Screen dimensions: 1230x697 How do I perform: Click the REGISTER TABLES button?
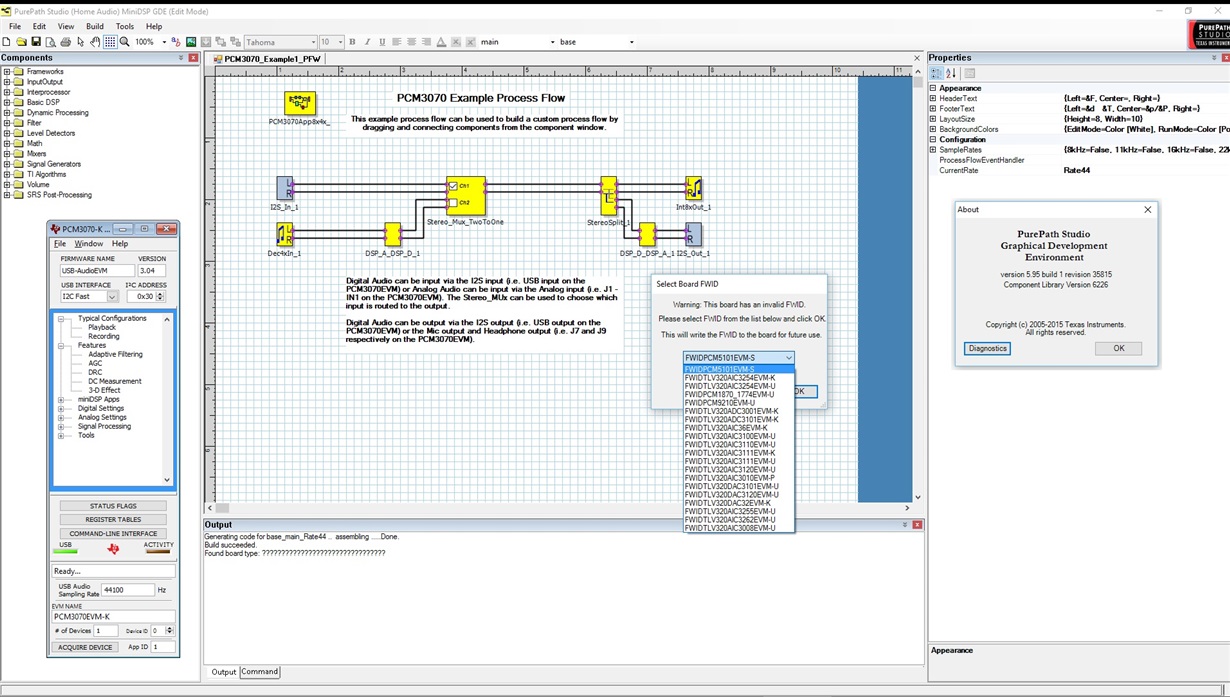[113, 520]
